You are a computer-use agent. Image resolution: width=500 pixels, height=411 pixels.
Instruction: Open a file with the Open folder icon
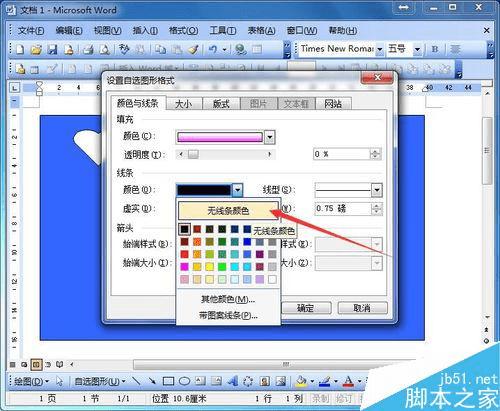[36, 50]
